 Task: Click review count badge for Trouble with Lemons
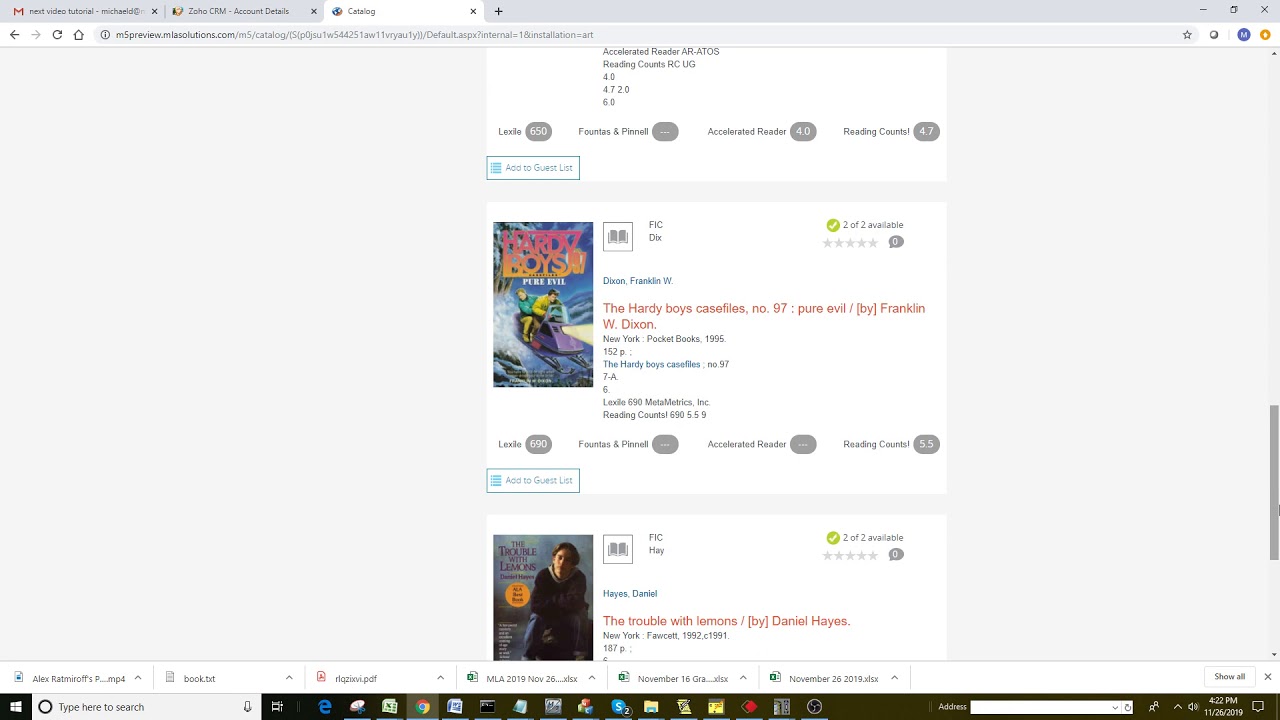click(896, 555)
